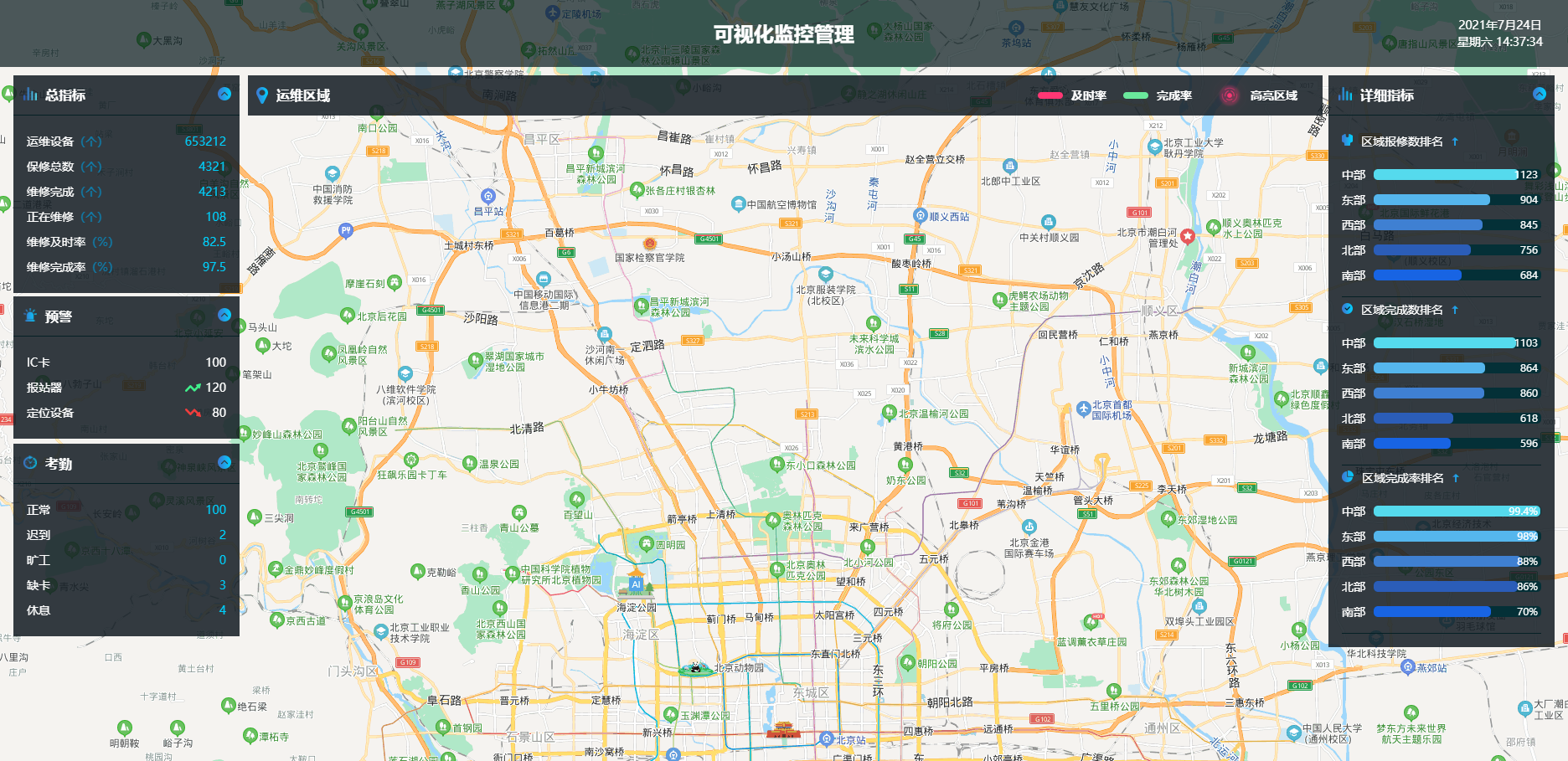Image resolution: width=1568 pixels, height=761 pixels.
Task: Click the pink 及时率 color swatch
Action: click(1050, 95)
